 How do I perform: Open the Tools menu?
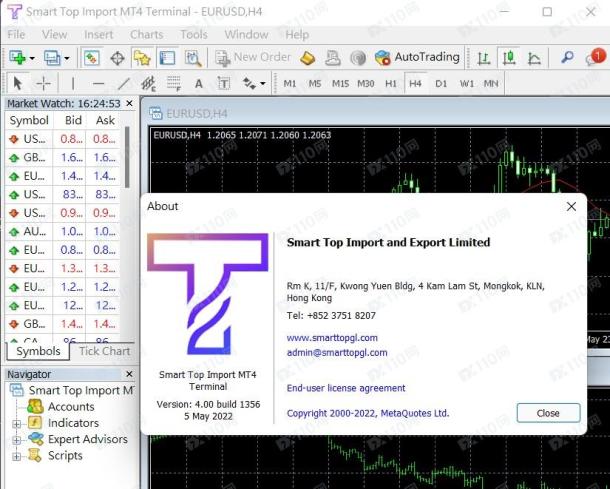pos(194,34)
